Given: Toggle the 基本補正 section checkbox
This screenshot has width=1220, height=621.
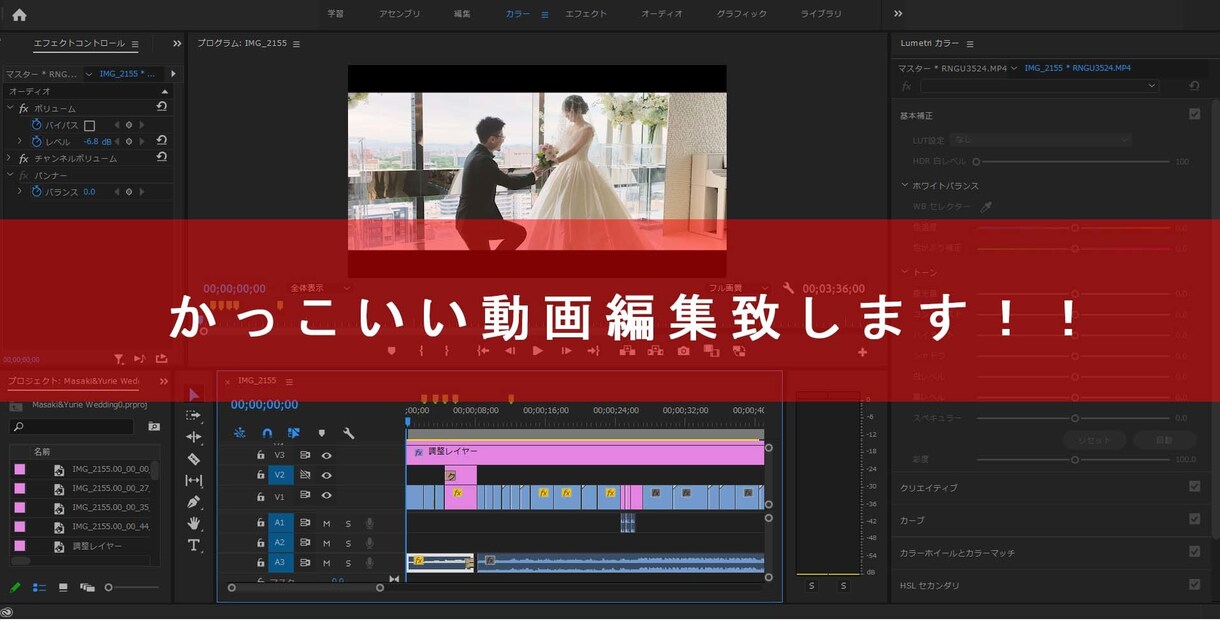Looking at the screenshot, I should pos(1194,115).
